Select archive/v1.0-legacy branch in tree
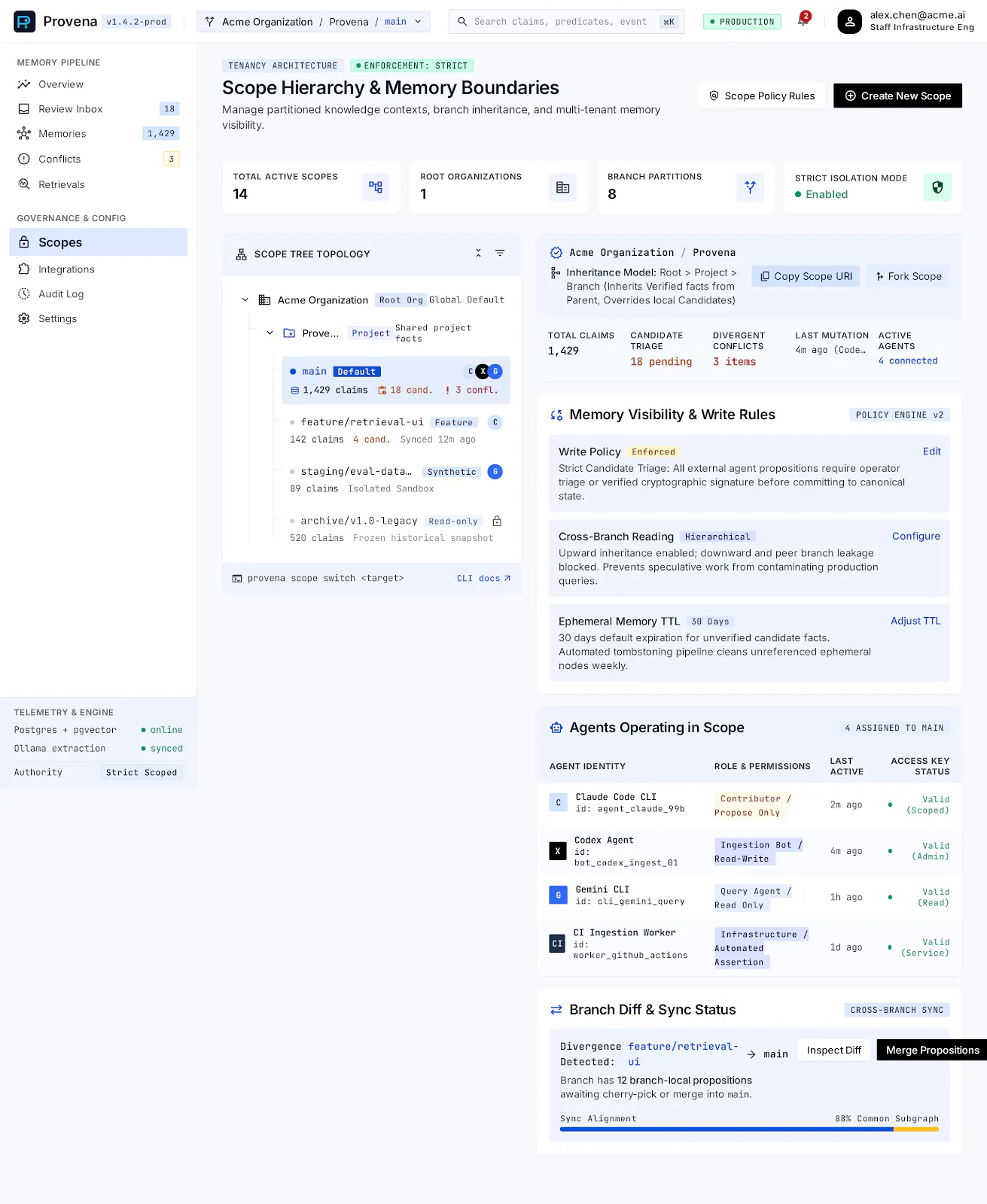The height and width of the screenshot is (1204, 987). coord(396,529)
